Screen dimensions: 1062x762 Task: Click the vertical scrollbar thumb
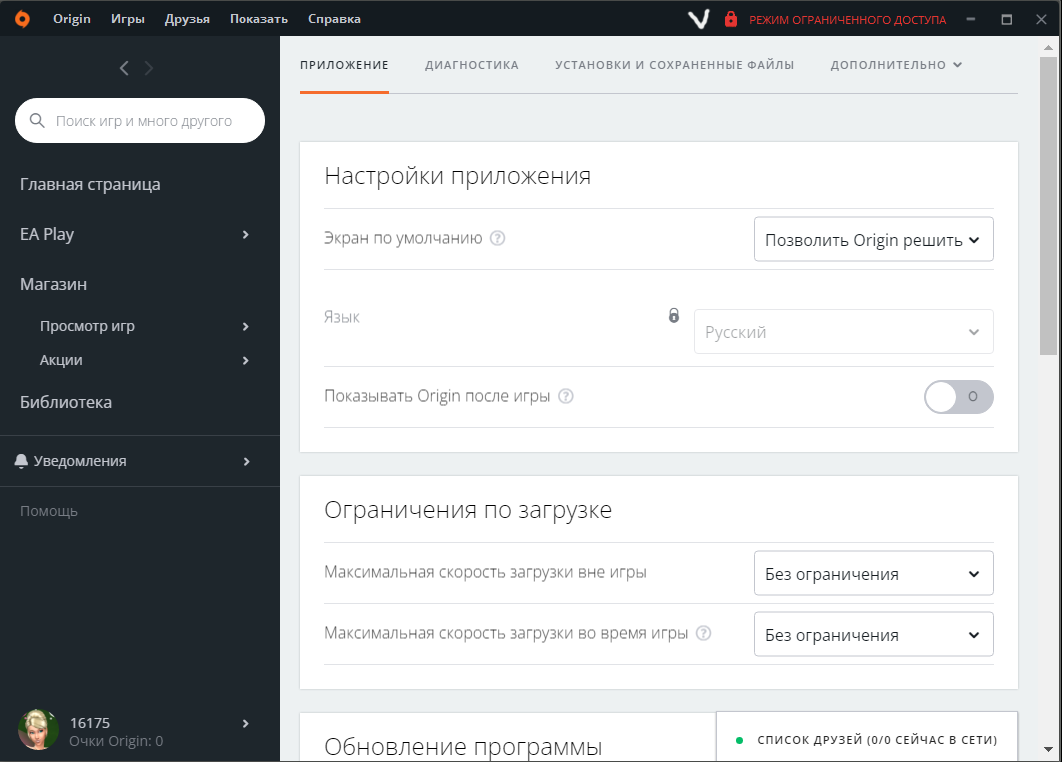1048,206
